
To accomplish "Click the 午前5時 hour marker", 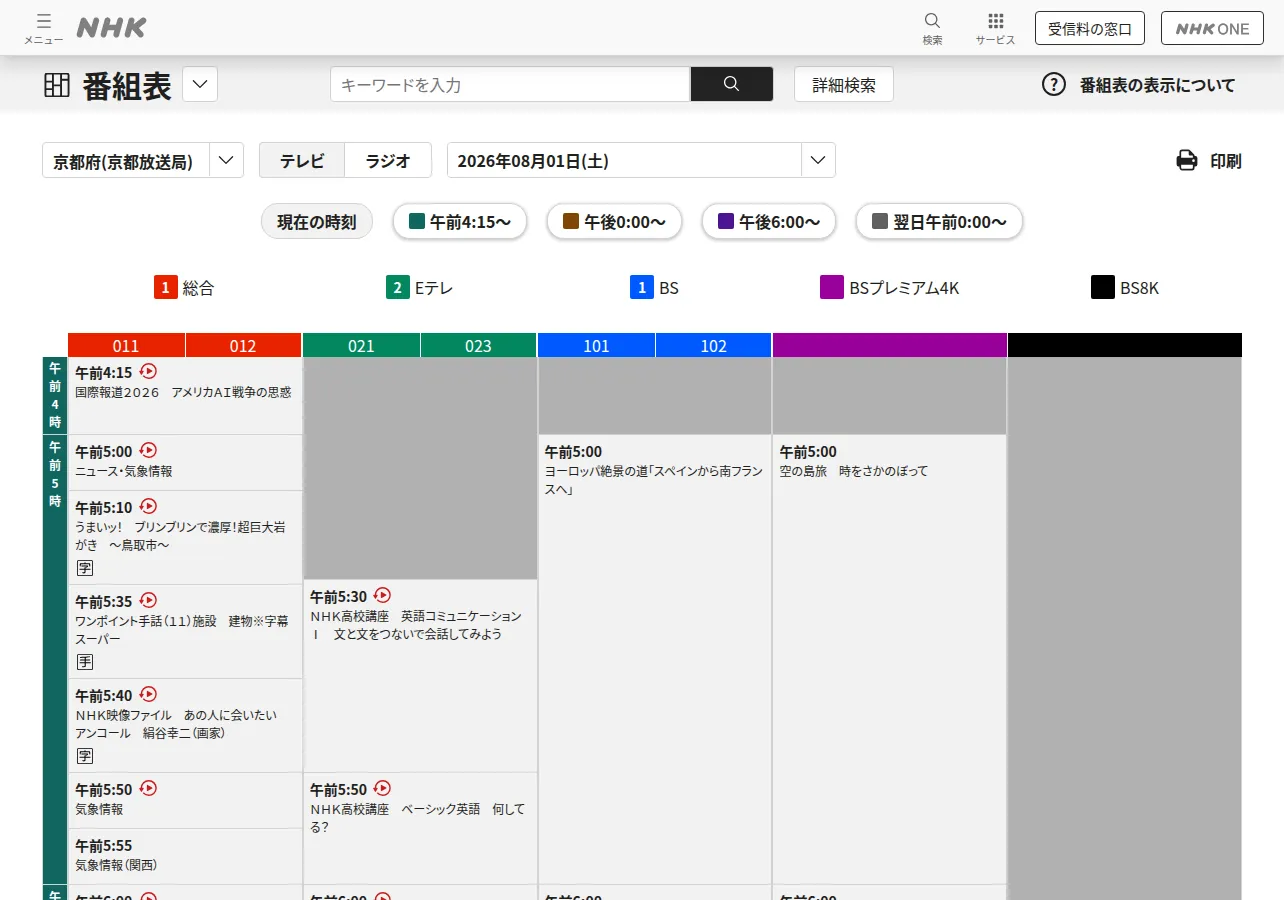I will pyautogui.click(x=55, y=659).
